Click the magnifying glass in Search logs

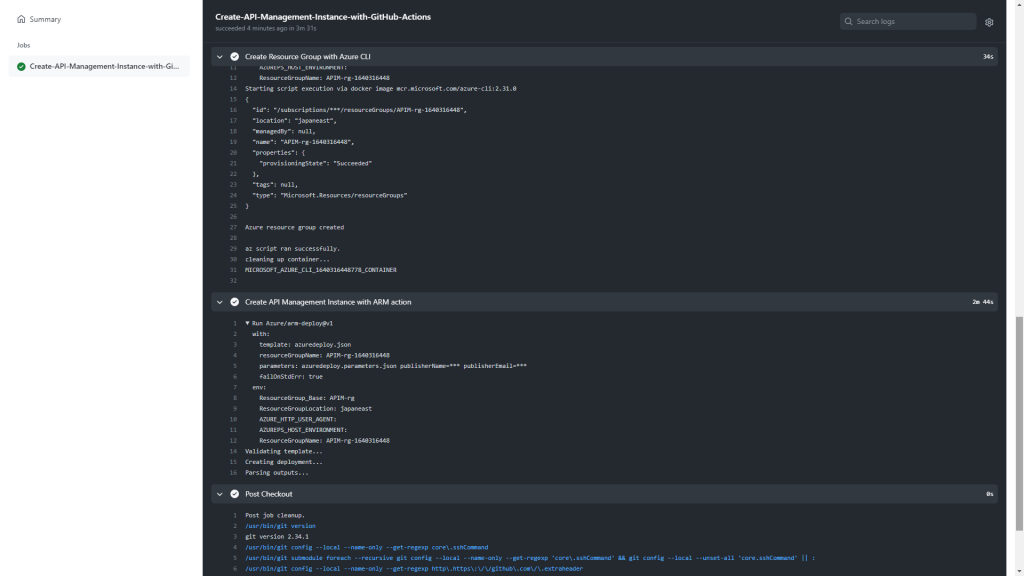coord(849,20)
